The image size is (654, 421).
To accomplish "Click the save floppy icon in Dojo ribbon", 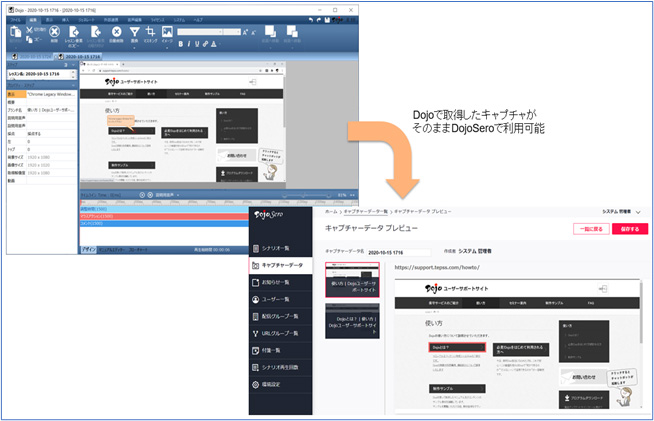I will 327,20.
